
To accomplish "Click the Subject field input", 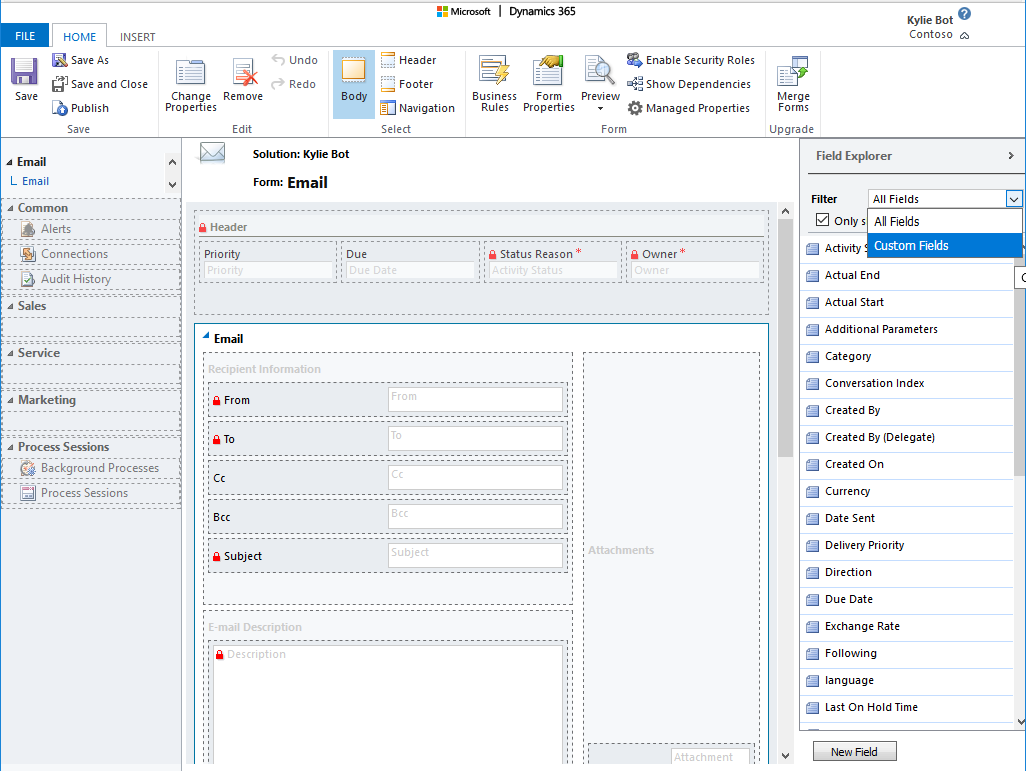I will click(x=475, y=556).
